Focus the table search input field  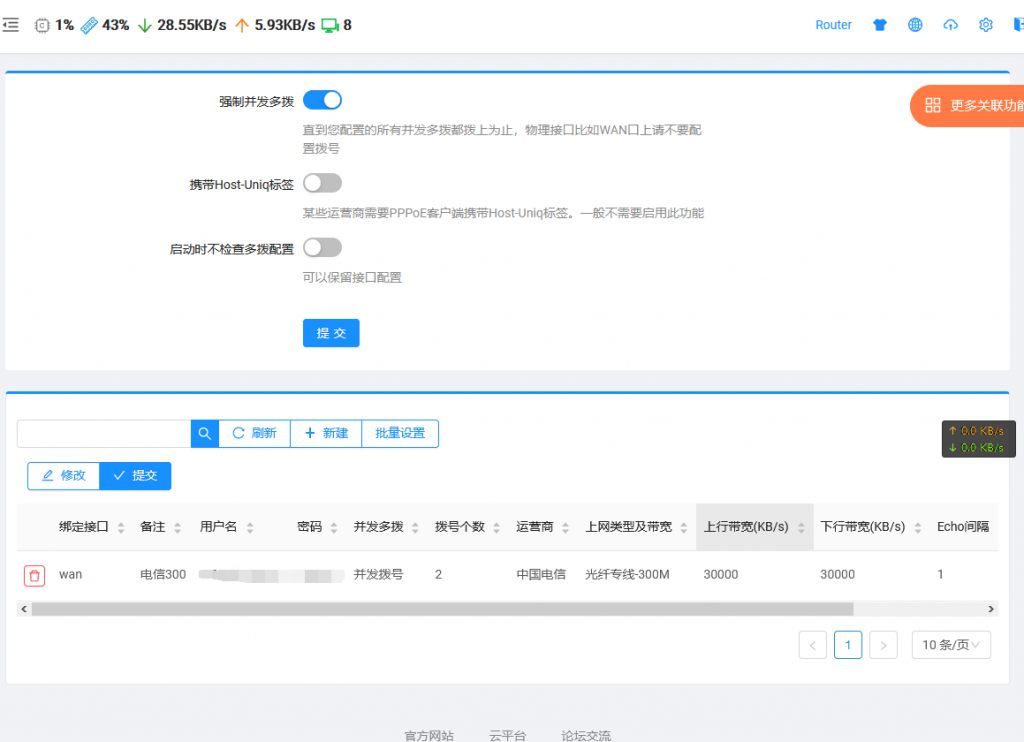104,434
